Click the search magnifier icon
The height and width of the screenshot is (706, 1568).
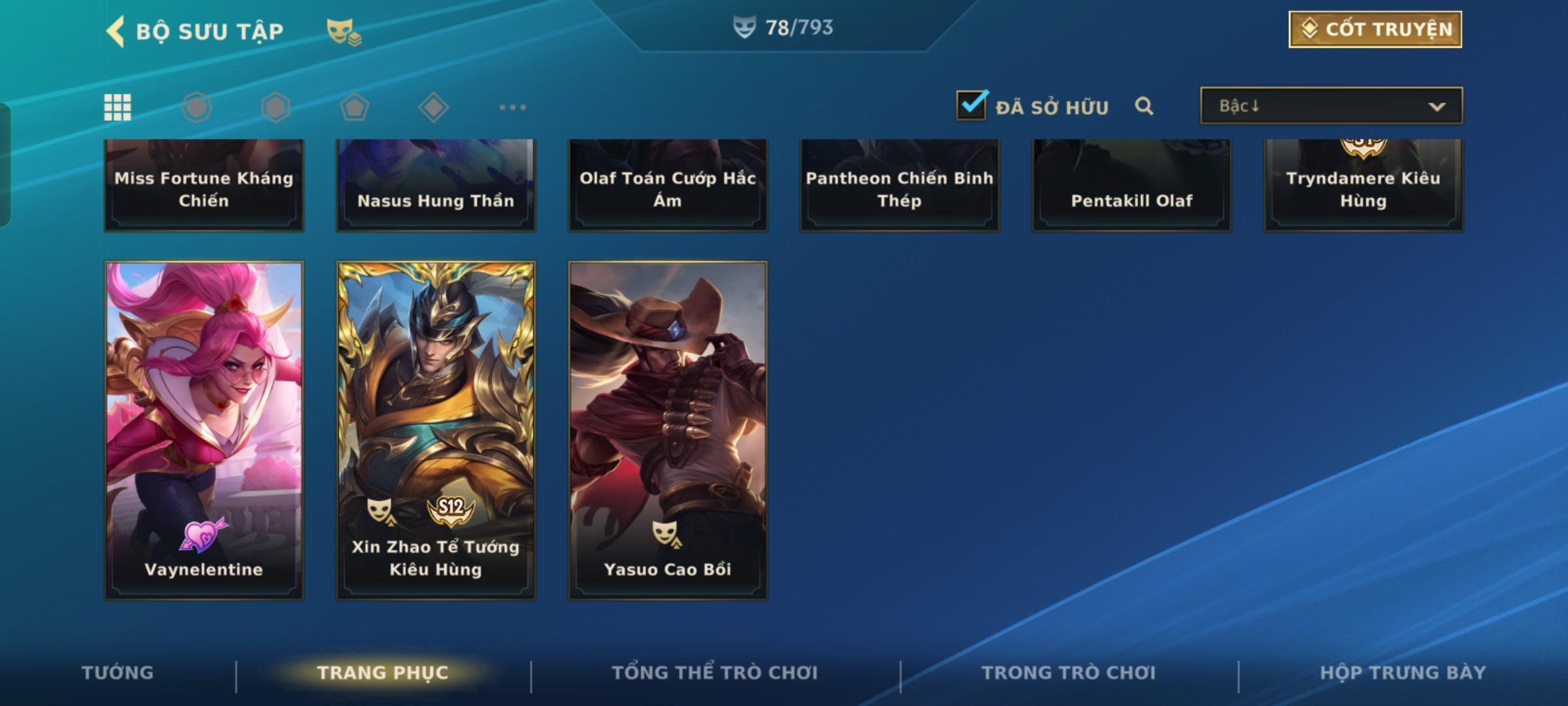pos(1144,106)
